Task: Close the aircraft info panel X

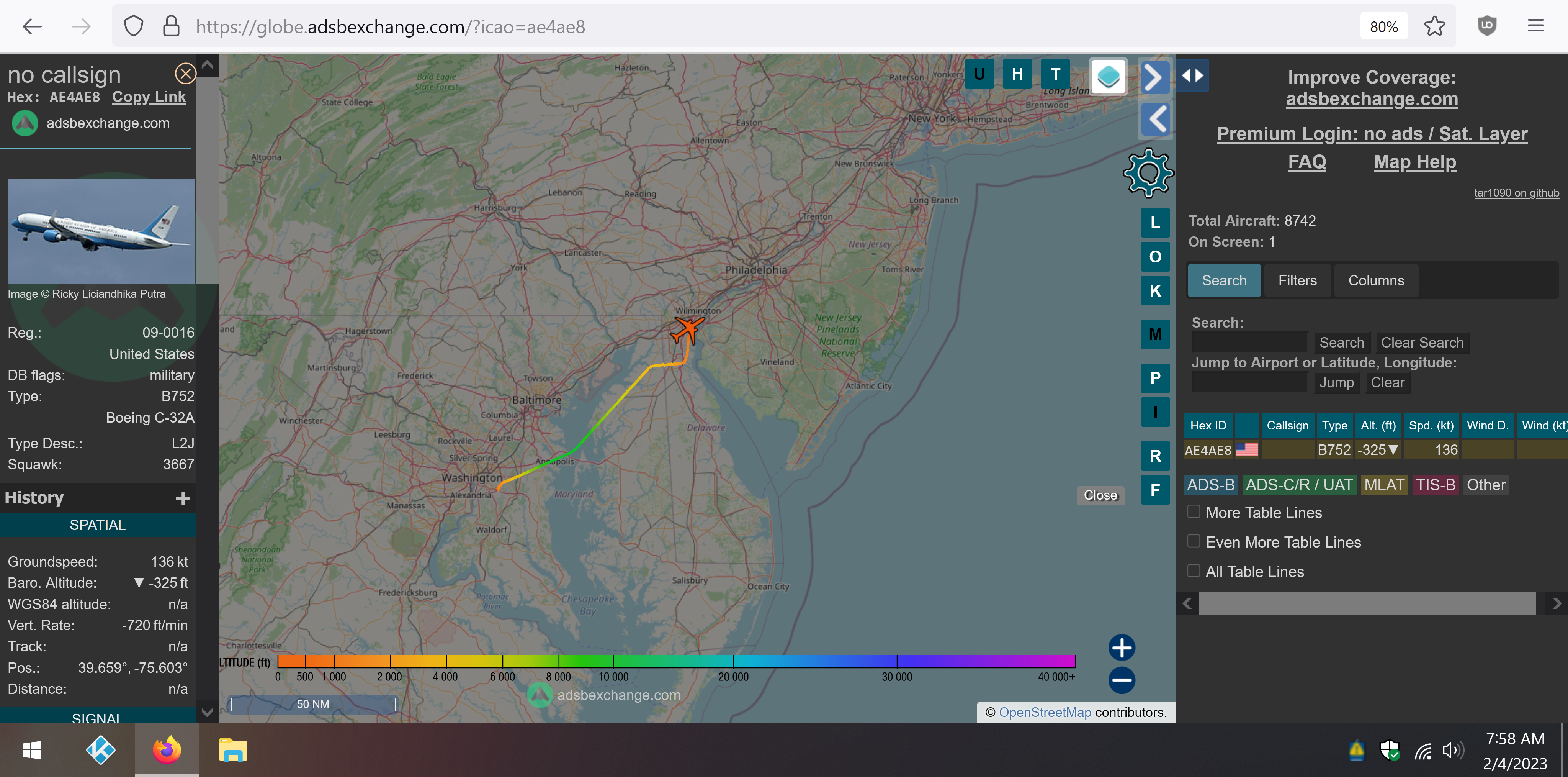Action: 185,74
